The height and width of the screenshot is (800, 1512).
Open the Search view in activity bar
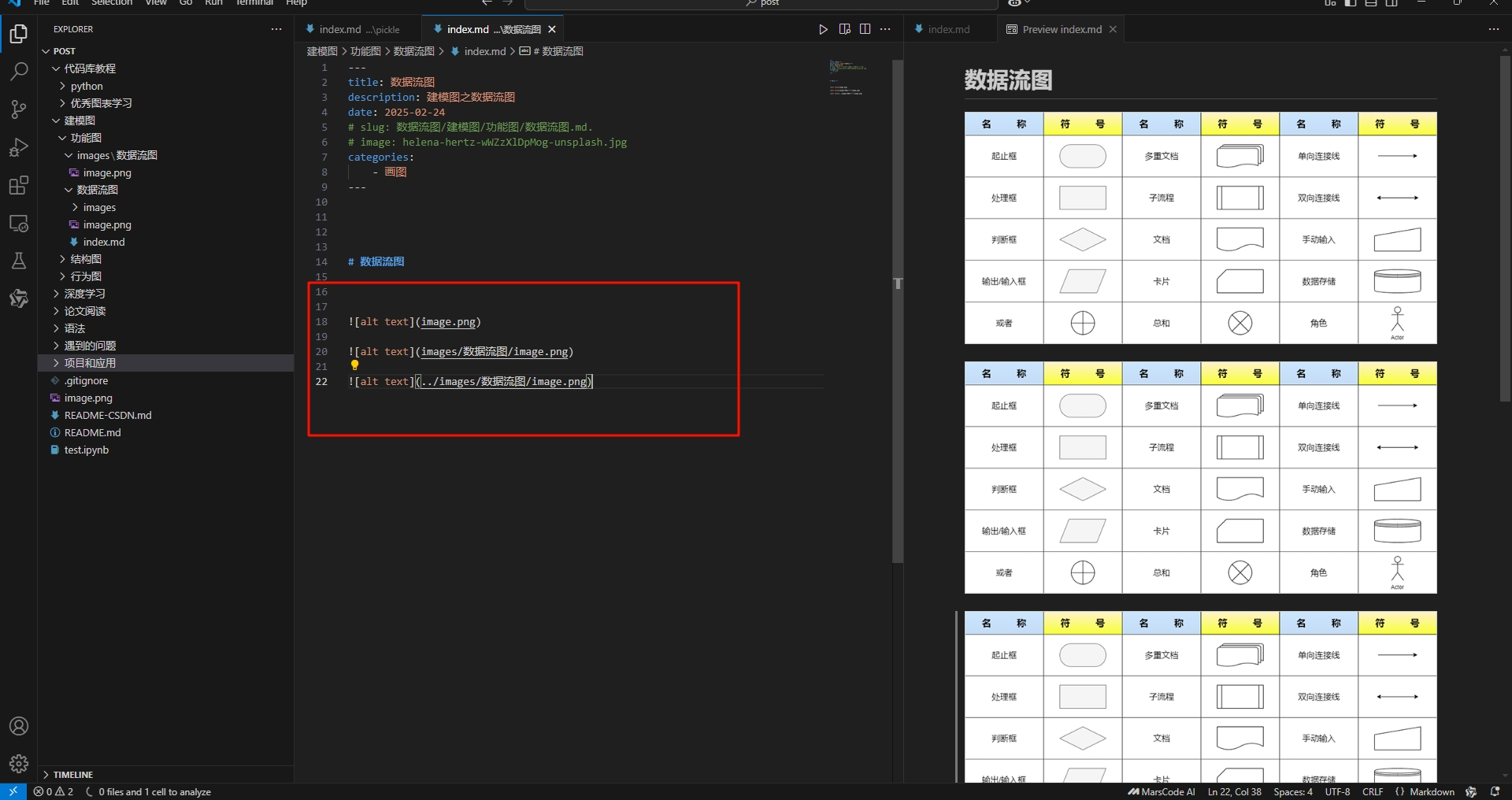(x=19, y=72)
